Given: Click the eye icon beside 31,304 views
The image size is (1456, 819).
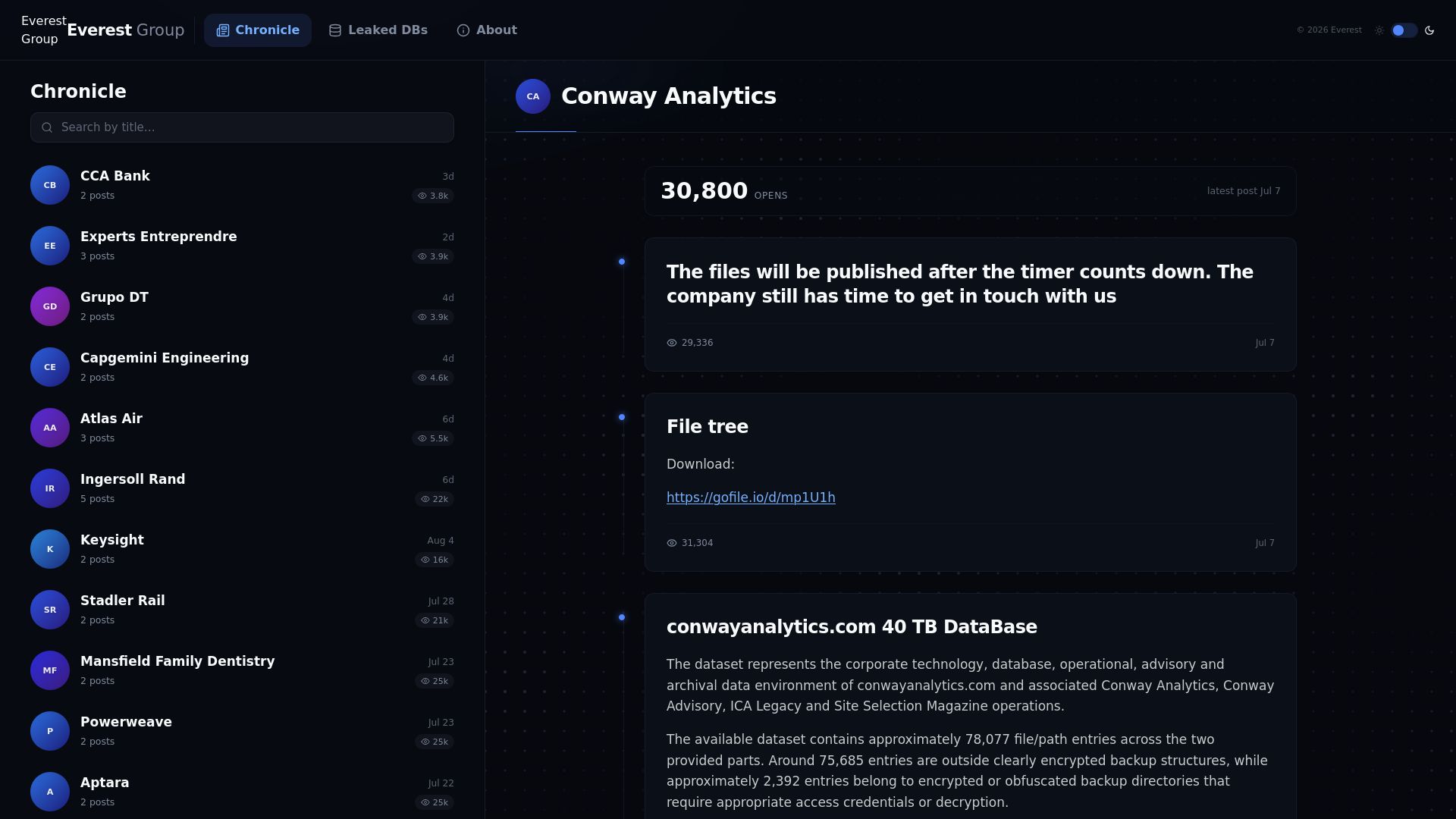Looking at the screenshot, I should pos(672,543).
